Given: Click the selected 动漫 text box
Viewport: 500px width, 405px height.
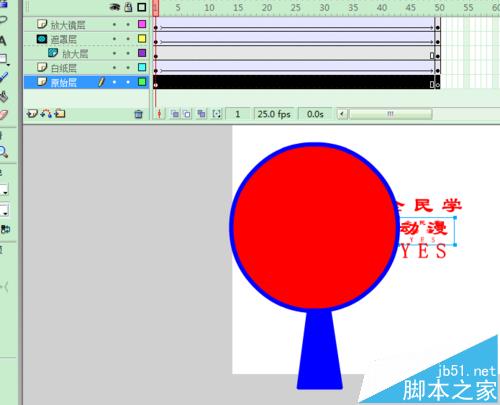Looking at the screenshot, I should (427, 231).
